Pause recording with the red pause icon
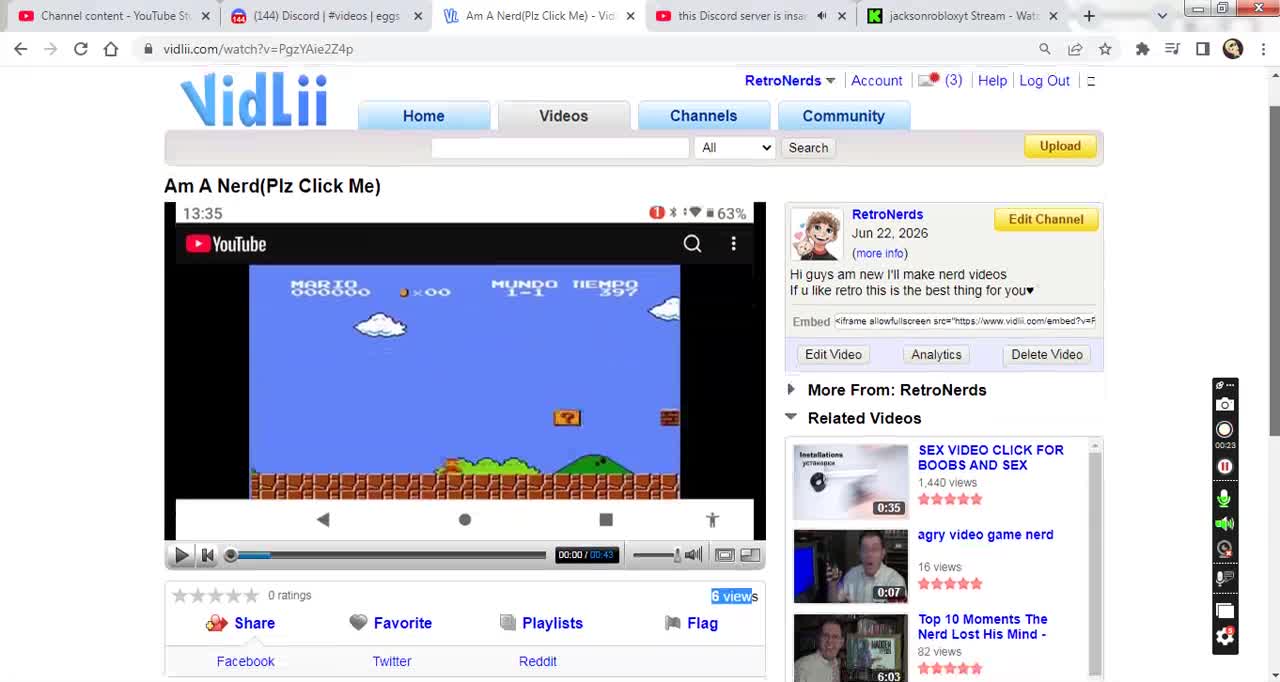 [x=1225, y=467]
